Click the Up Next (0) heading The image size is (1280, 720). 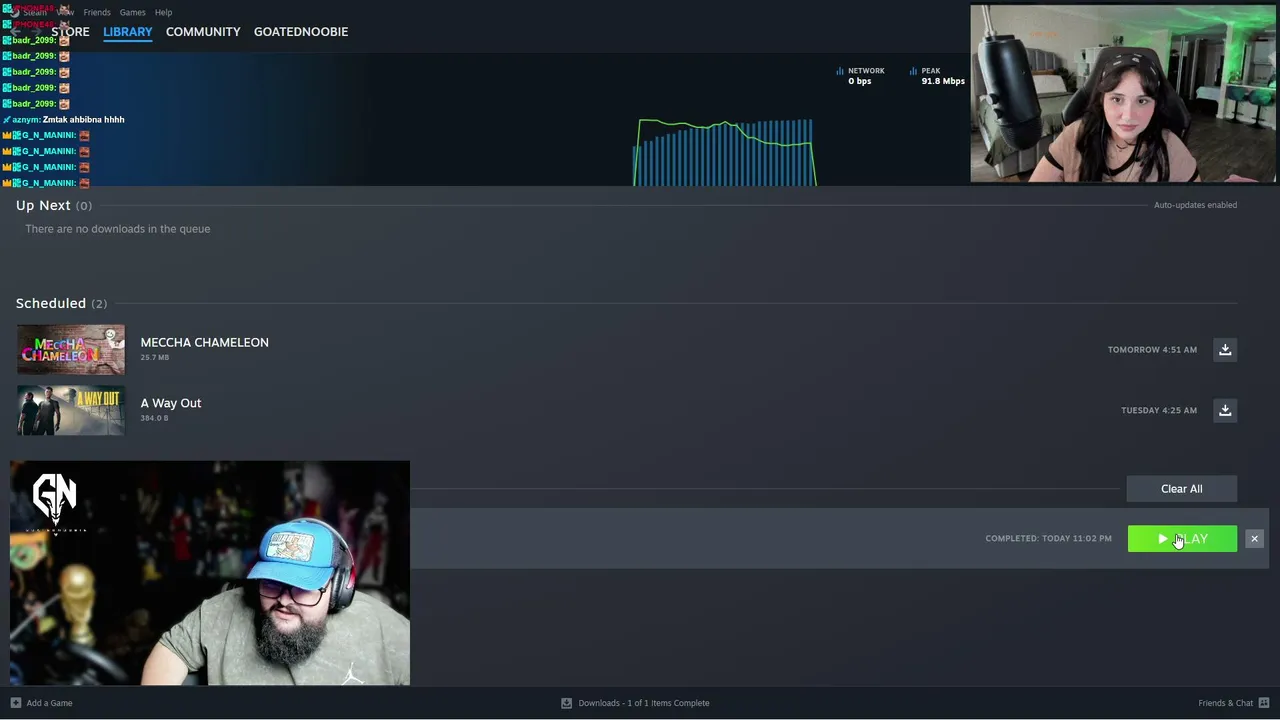[54, 205]
